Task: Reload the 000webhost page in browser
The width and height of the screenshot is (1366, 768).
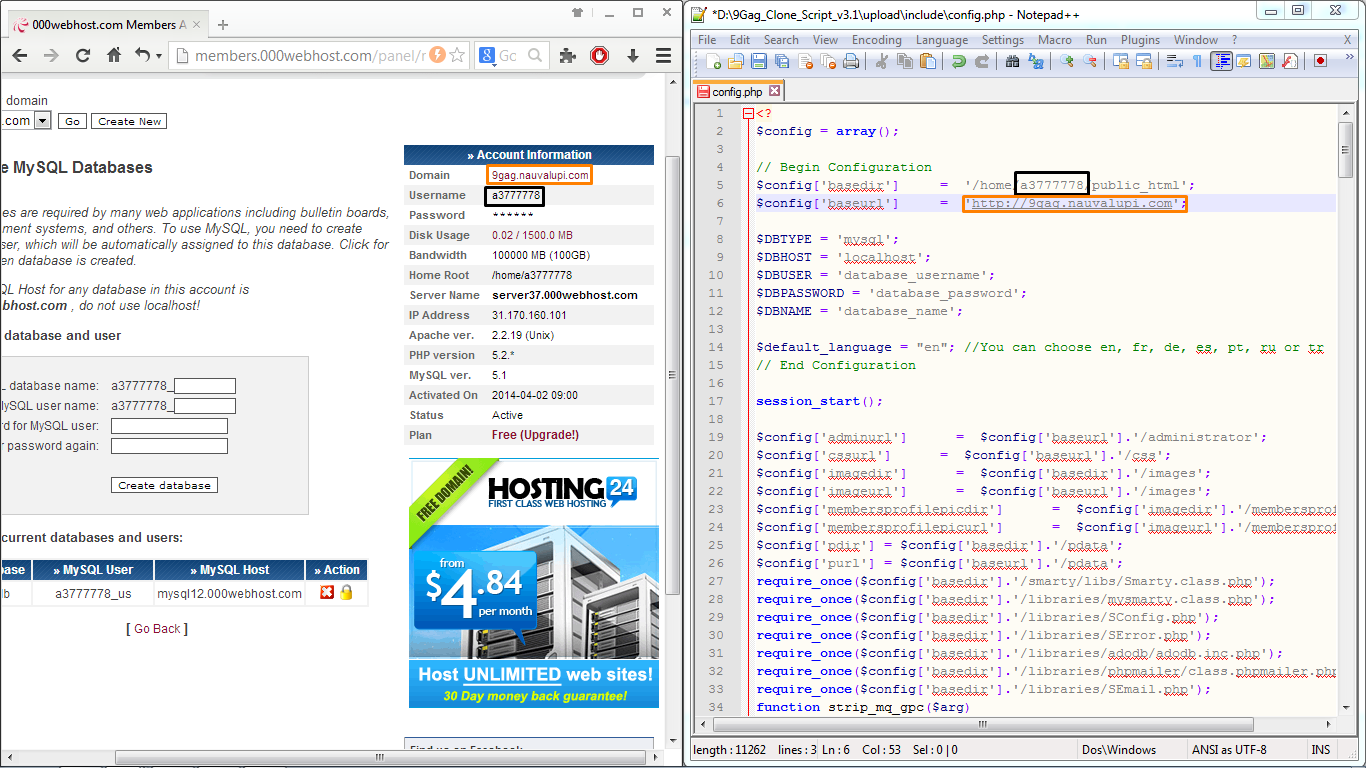Action: coord(83,56)
